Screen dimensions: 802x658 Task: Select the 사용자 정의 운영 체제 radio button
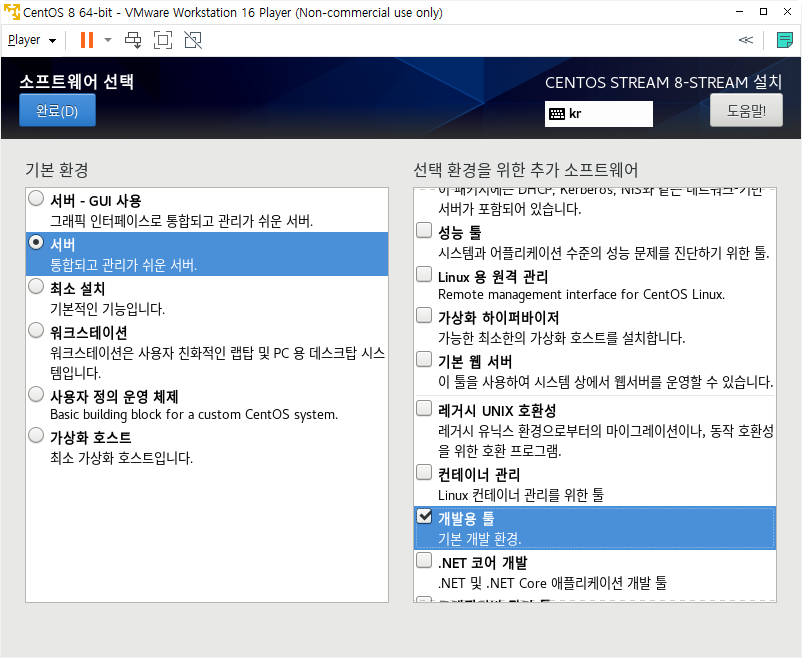pos(36,394)
